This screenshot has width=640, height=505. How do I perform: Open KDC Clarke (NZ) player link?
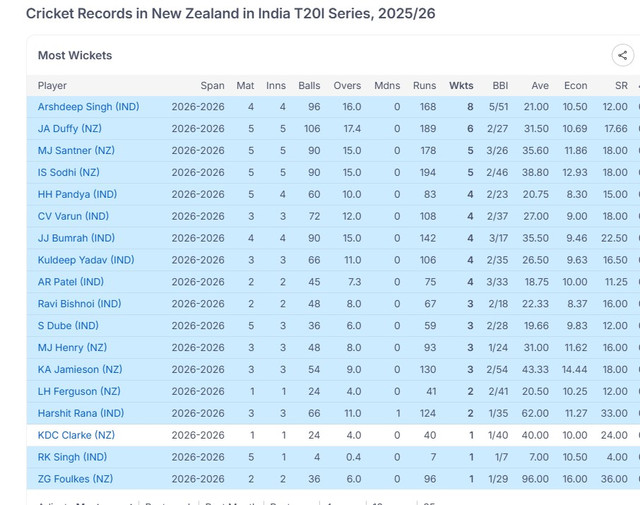tap(76, 436)
